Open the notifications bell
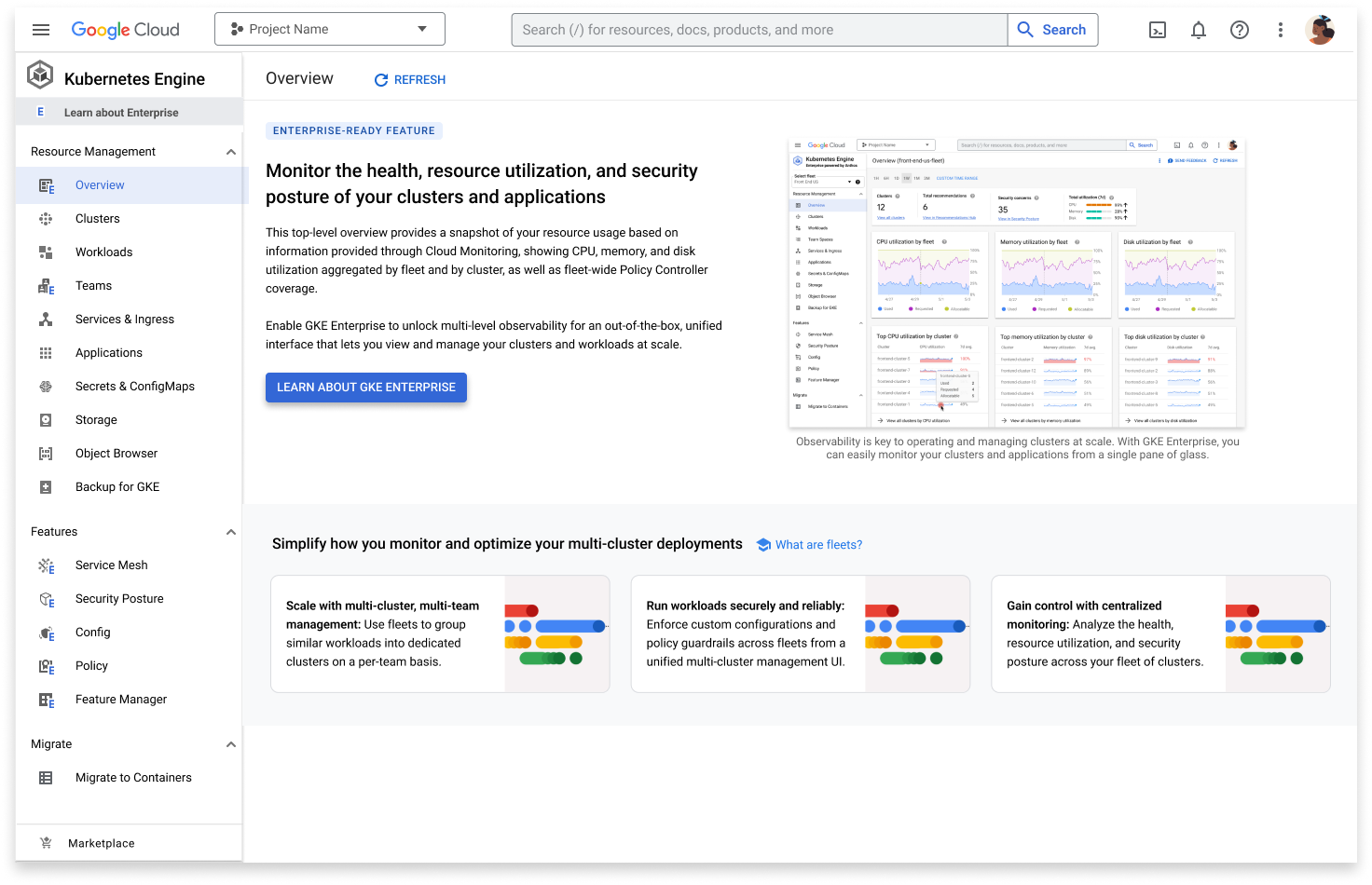 [x=1199, y=30]
